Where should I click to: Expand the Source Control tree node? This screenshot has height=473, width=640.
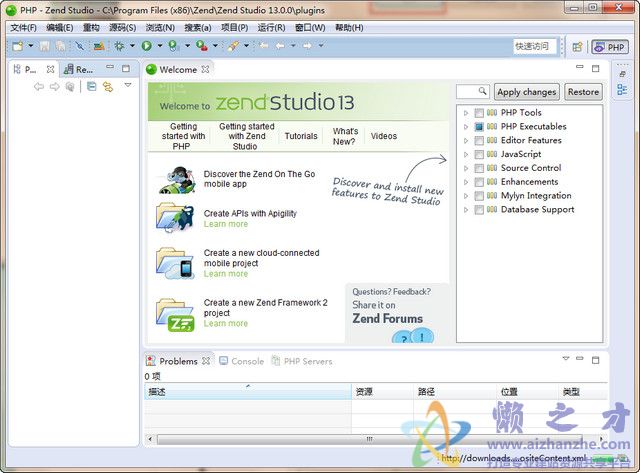466,169
